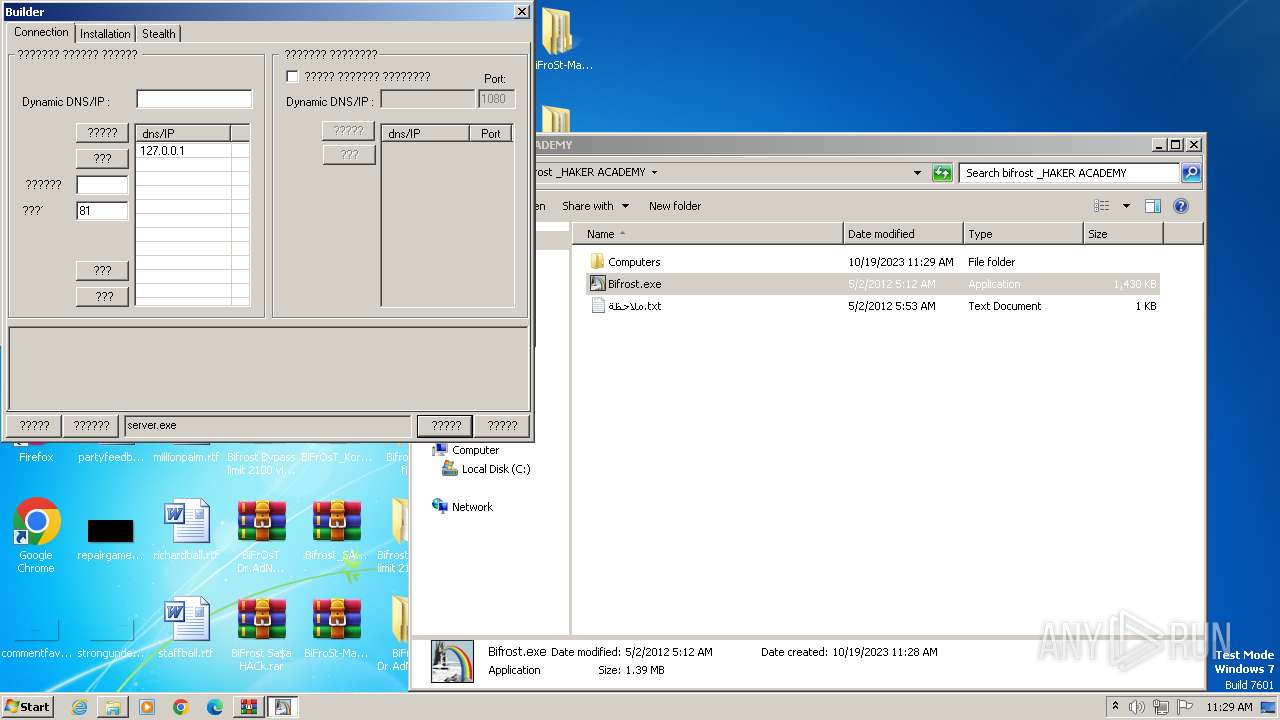Screen dimensions: 1280x720
Task: Open Google Chrome desktop shortcut
Action: pyautogui.click(x=36, y=535)
